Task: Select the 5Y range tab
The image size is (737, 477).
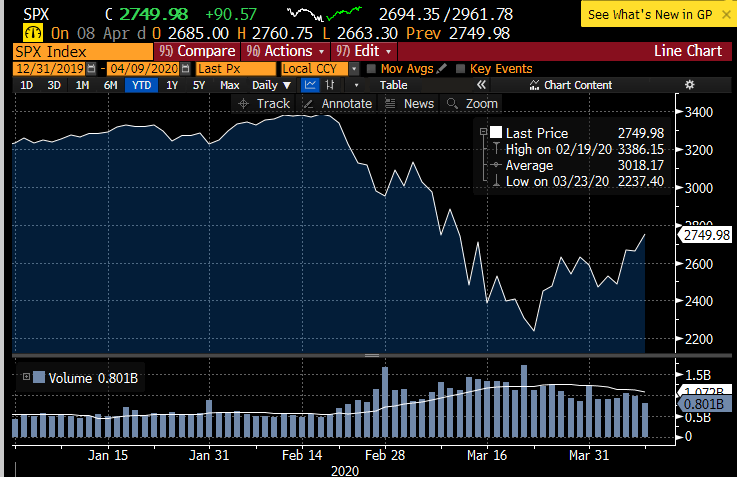Action: (199, 85)
